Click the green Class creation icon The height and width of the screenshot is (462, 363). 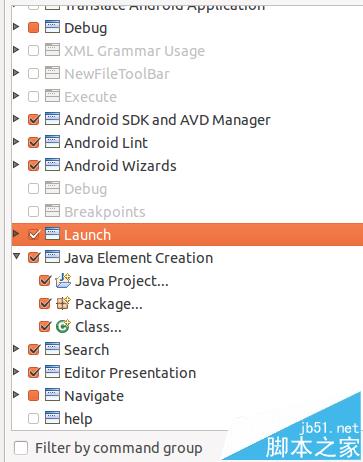pyautogui.click(x=63, y=326)
